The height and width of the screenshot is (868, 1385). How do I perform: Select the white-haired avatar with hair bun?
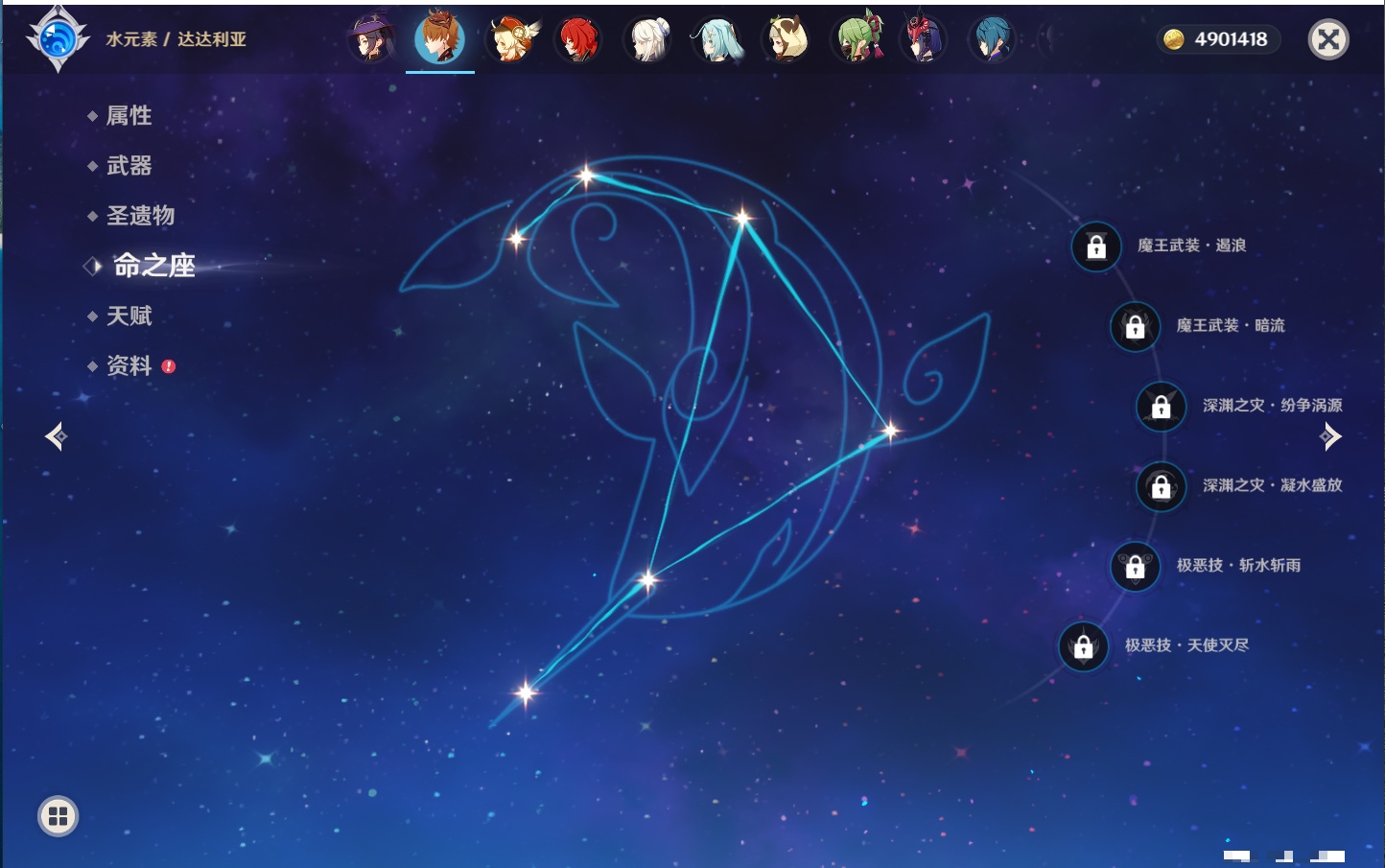click(648, 40)
